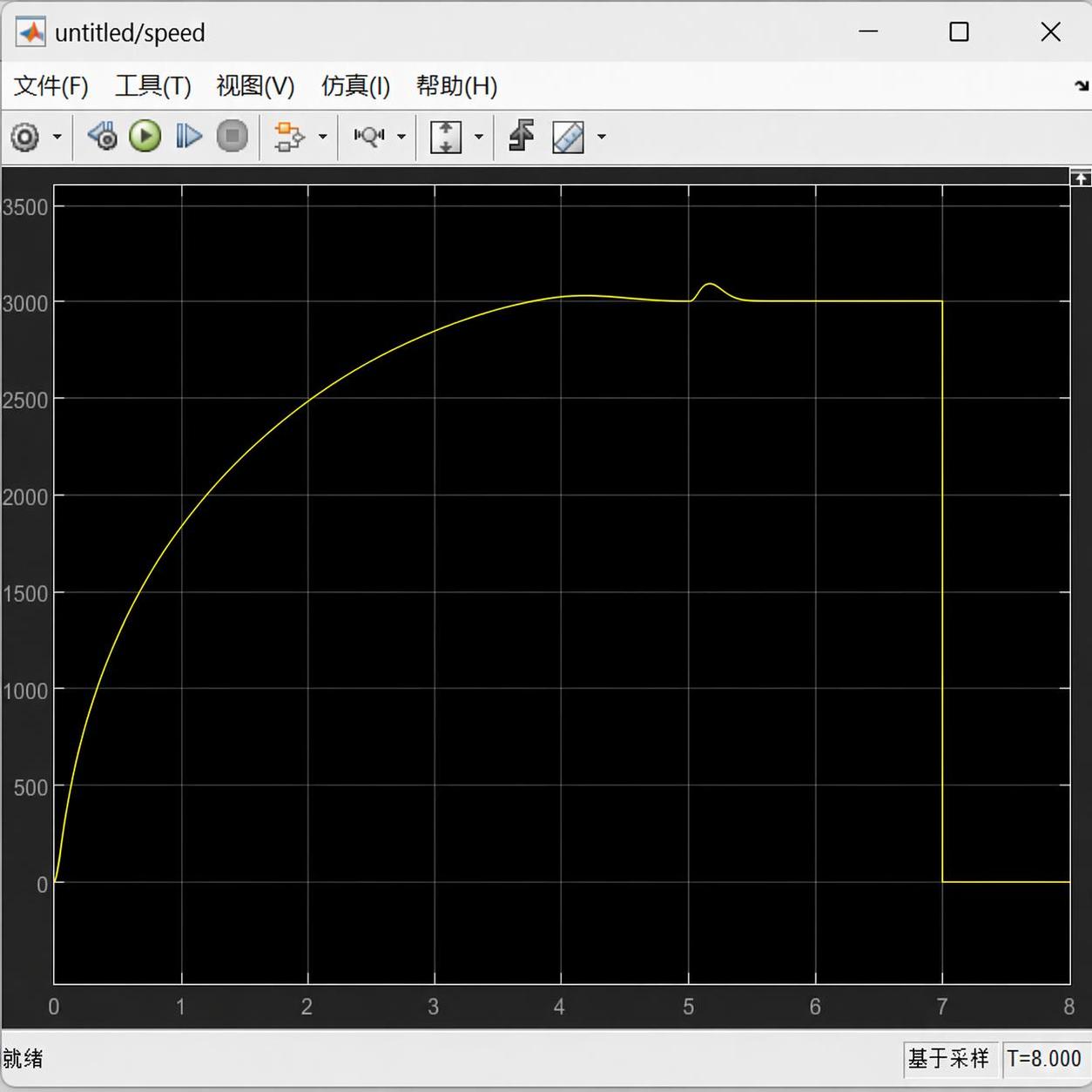The image size is (1092, 1092).
Task: Click the step forward icon
Action: pyautogui.click(x=188, y=137)
